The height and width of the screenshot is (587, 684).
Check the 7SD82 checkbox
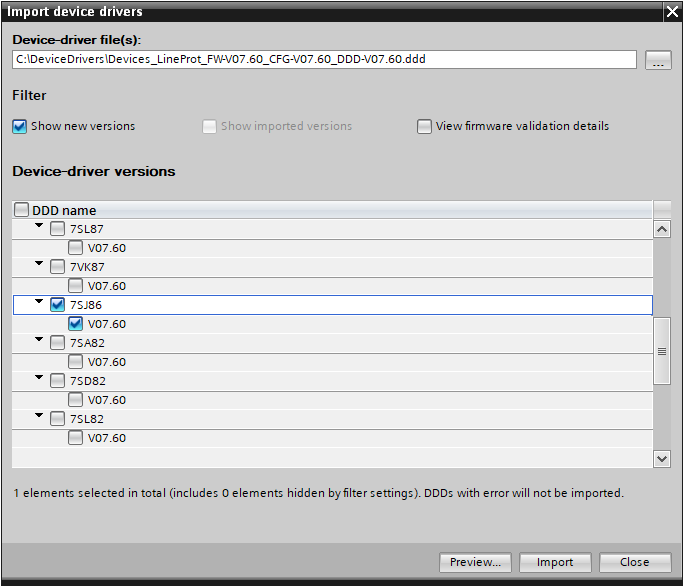tap(58, 381)
